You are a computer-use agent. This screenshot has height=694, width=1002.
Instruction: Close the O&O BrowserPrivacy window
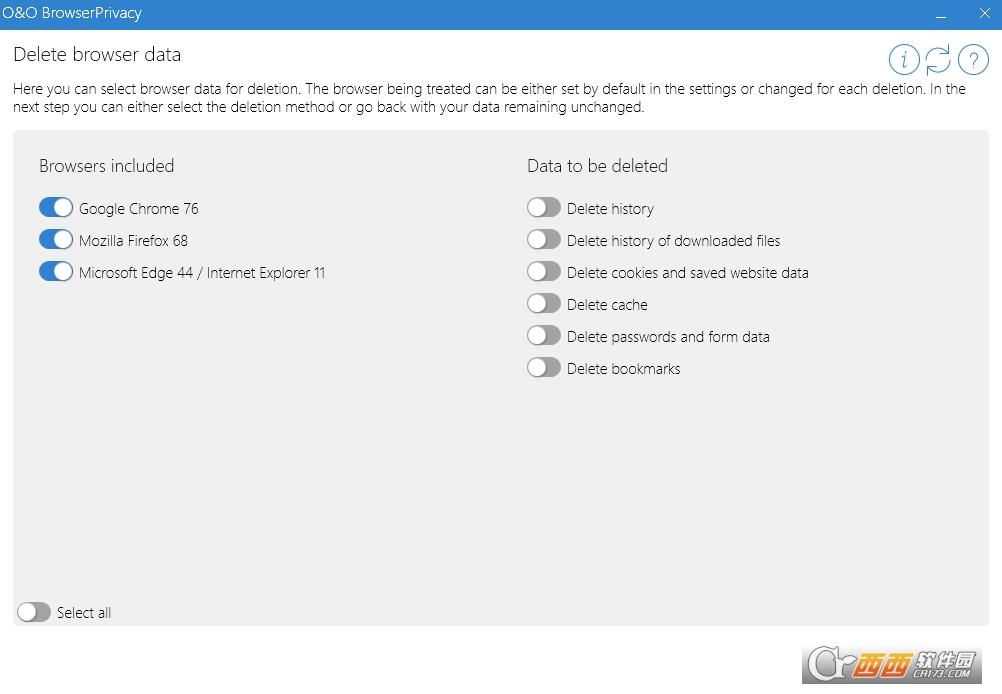pyautogui.click(x=984, y=13)
